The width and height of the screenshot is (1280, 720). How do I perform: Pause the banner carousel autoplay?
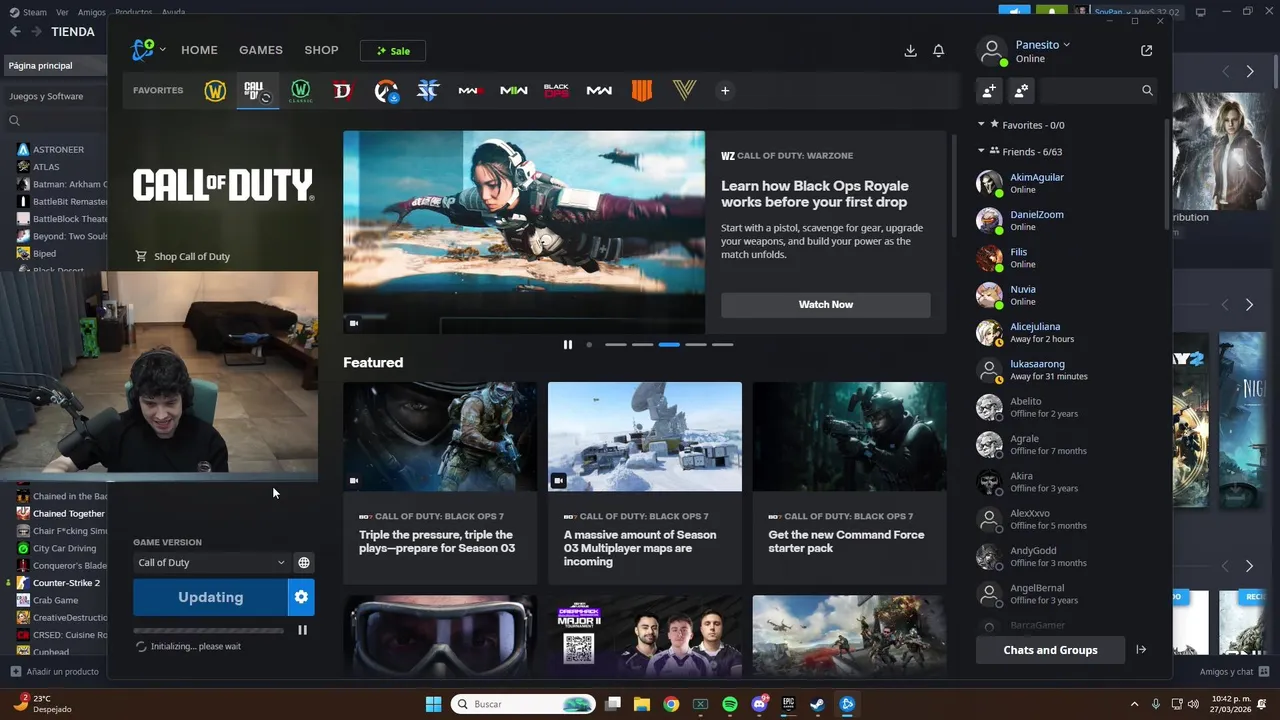(568, 344)
